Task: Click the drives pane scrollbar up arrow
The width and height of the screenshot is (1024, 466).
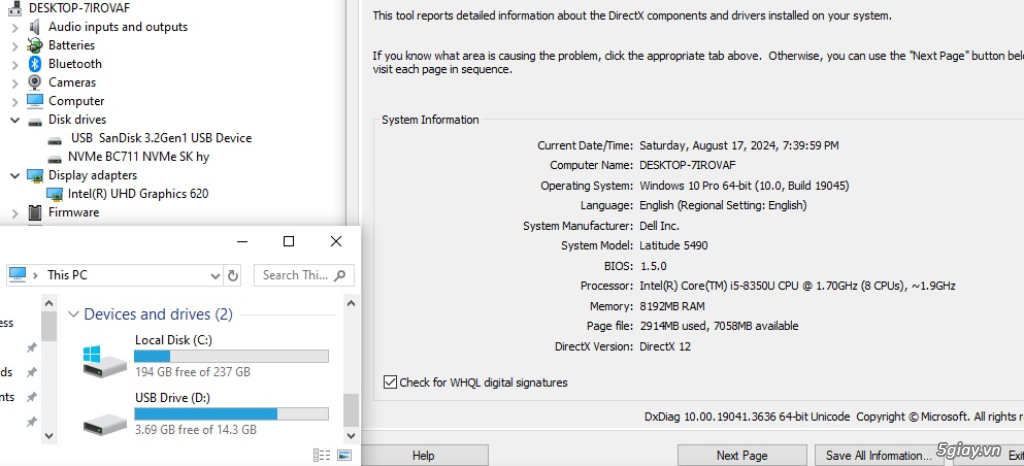Action: coord(351,303)
